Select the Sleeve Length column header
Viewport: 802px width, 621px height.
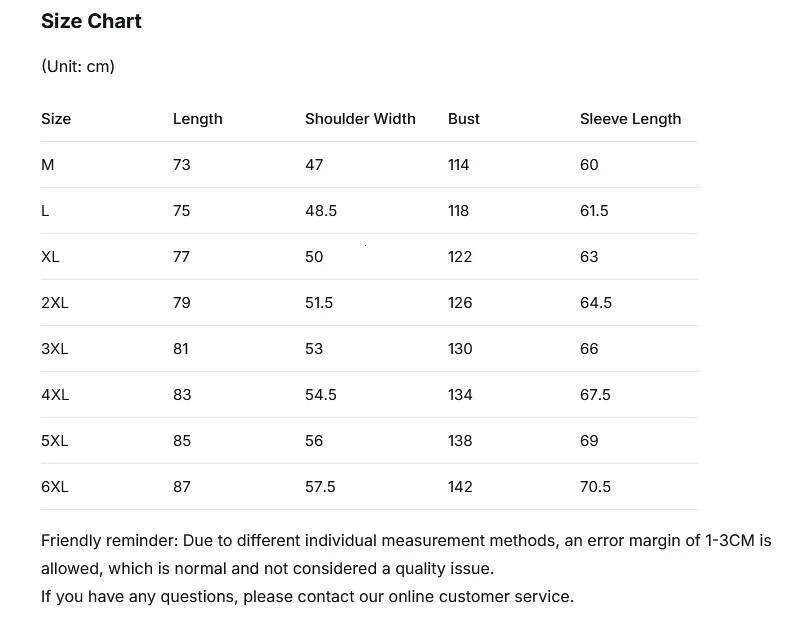coord(630,119)
